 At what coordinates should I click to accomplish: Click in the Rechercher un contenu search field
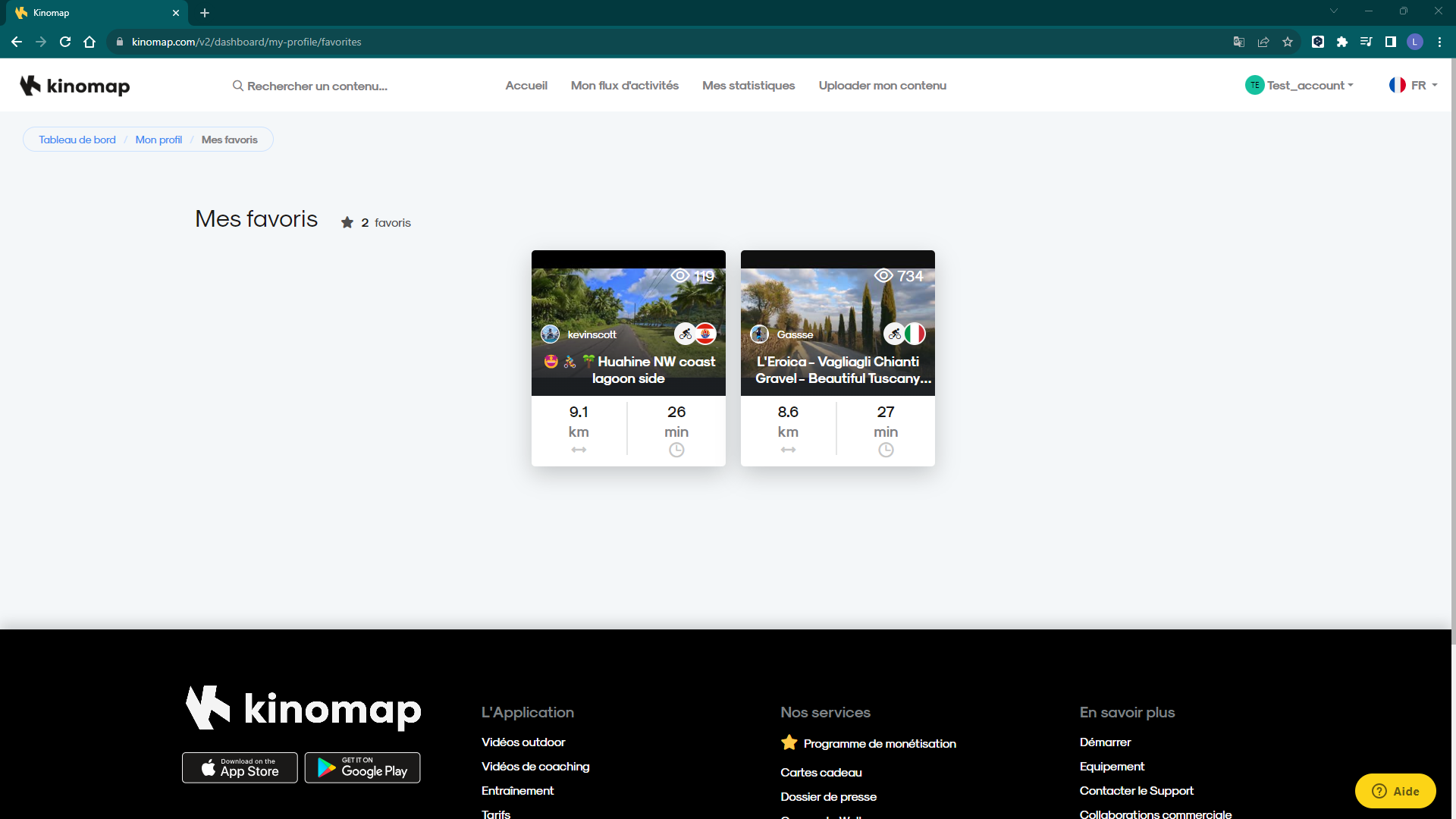pos(317,86)
